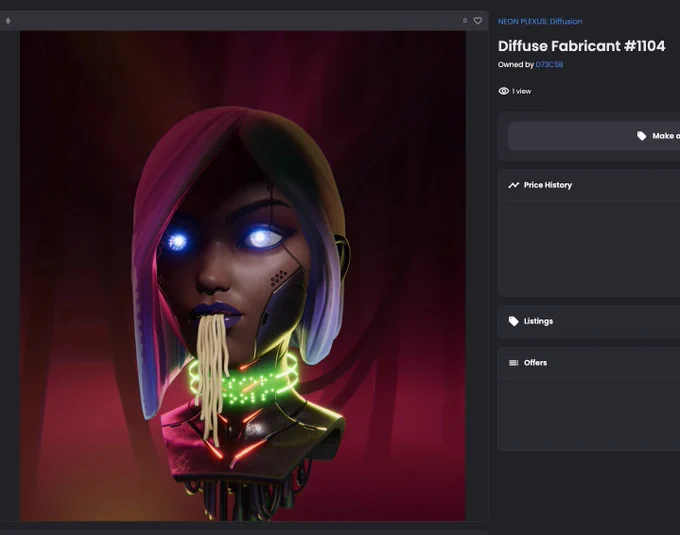Click the Make offer button
Image resolution: width=680 pixels, height=535 pixels.
(x=594, y=136)
